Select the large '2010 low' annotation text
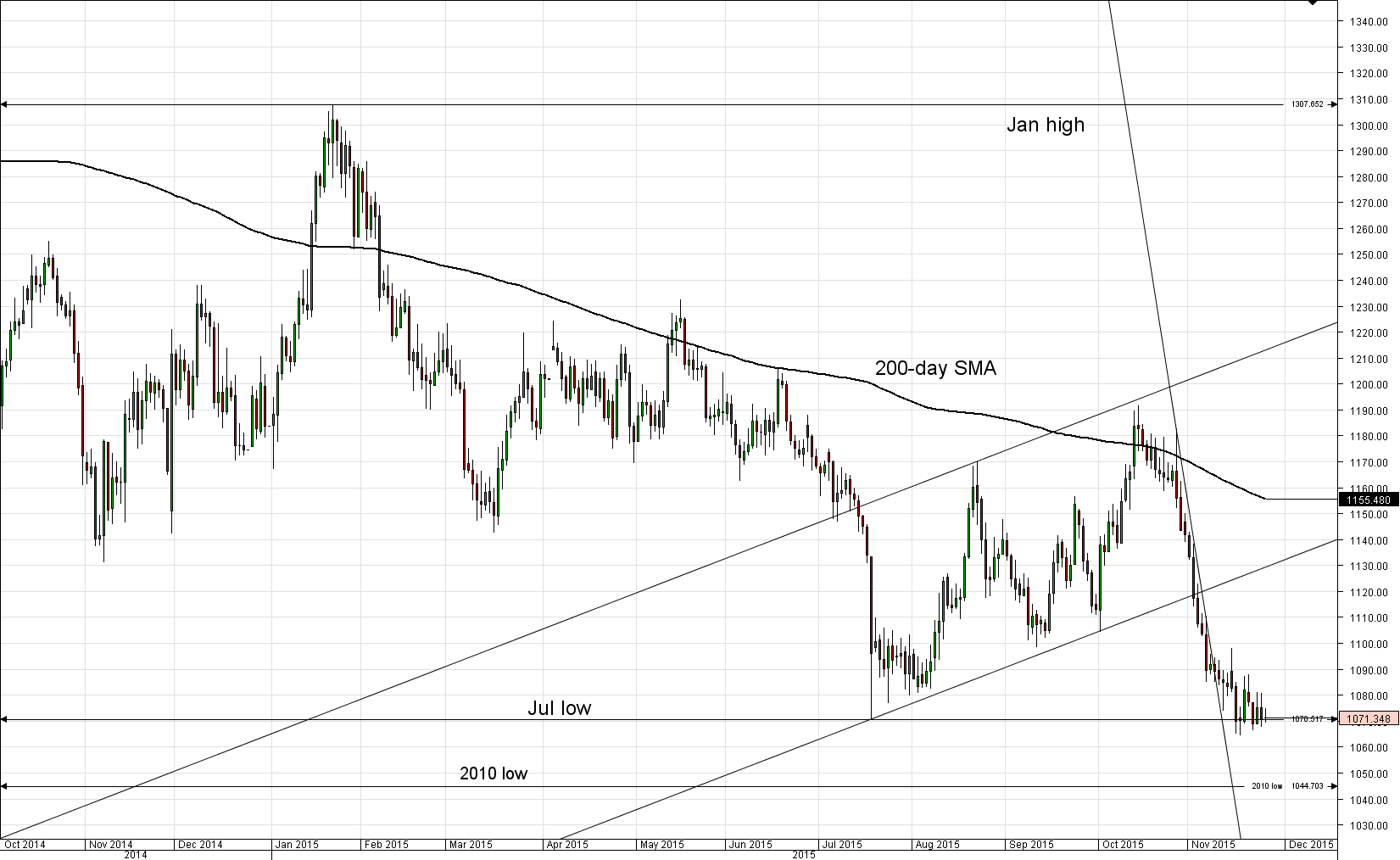The width and height of the screenshot is (1400, 860). (x=494, y=773)
